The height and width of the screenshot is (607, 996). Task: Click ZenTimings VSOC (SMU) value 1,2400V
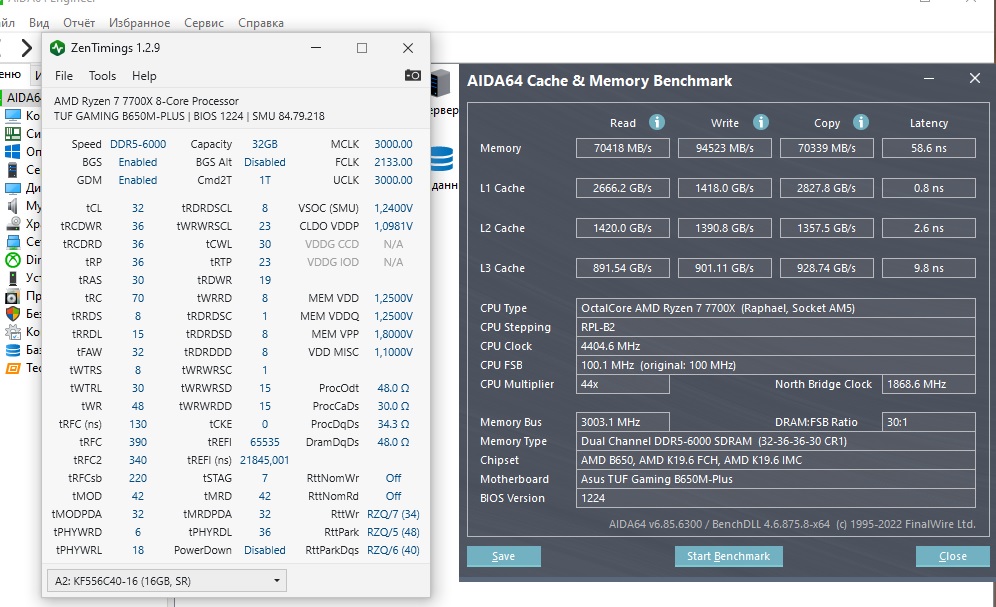coord(393,208)
